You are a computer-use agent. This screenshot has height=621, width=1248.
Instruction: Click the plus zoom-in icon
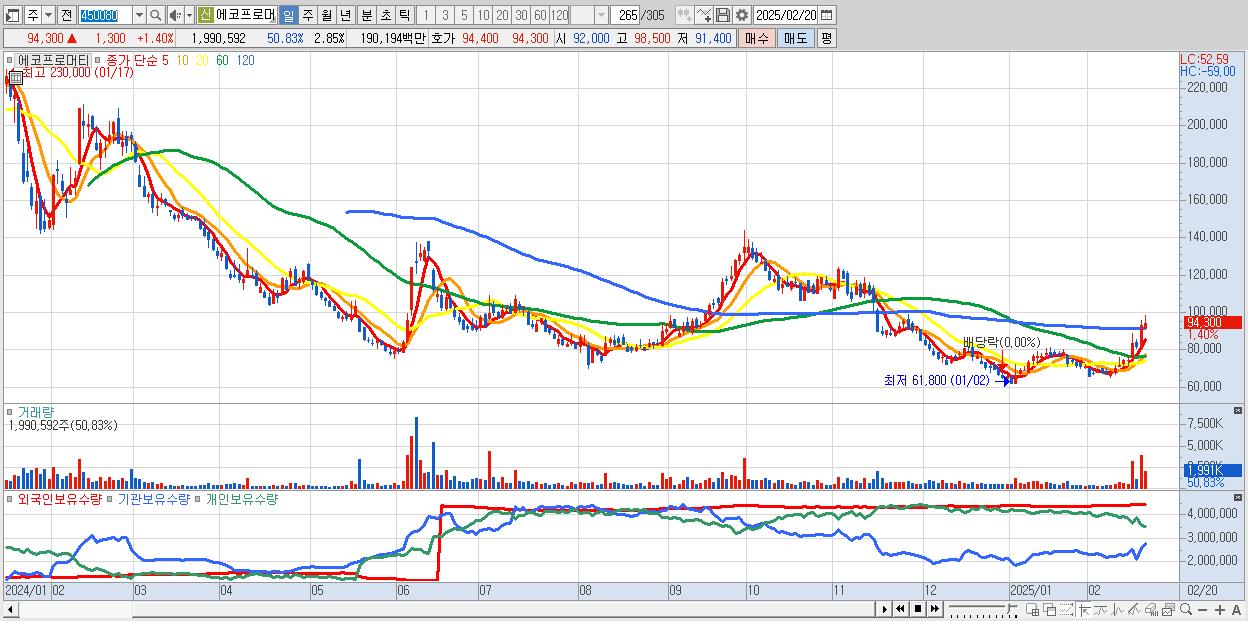coord(1220,609)
